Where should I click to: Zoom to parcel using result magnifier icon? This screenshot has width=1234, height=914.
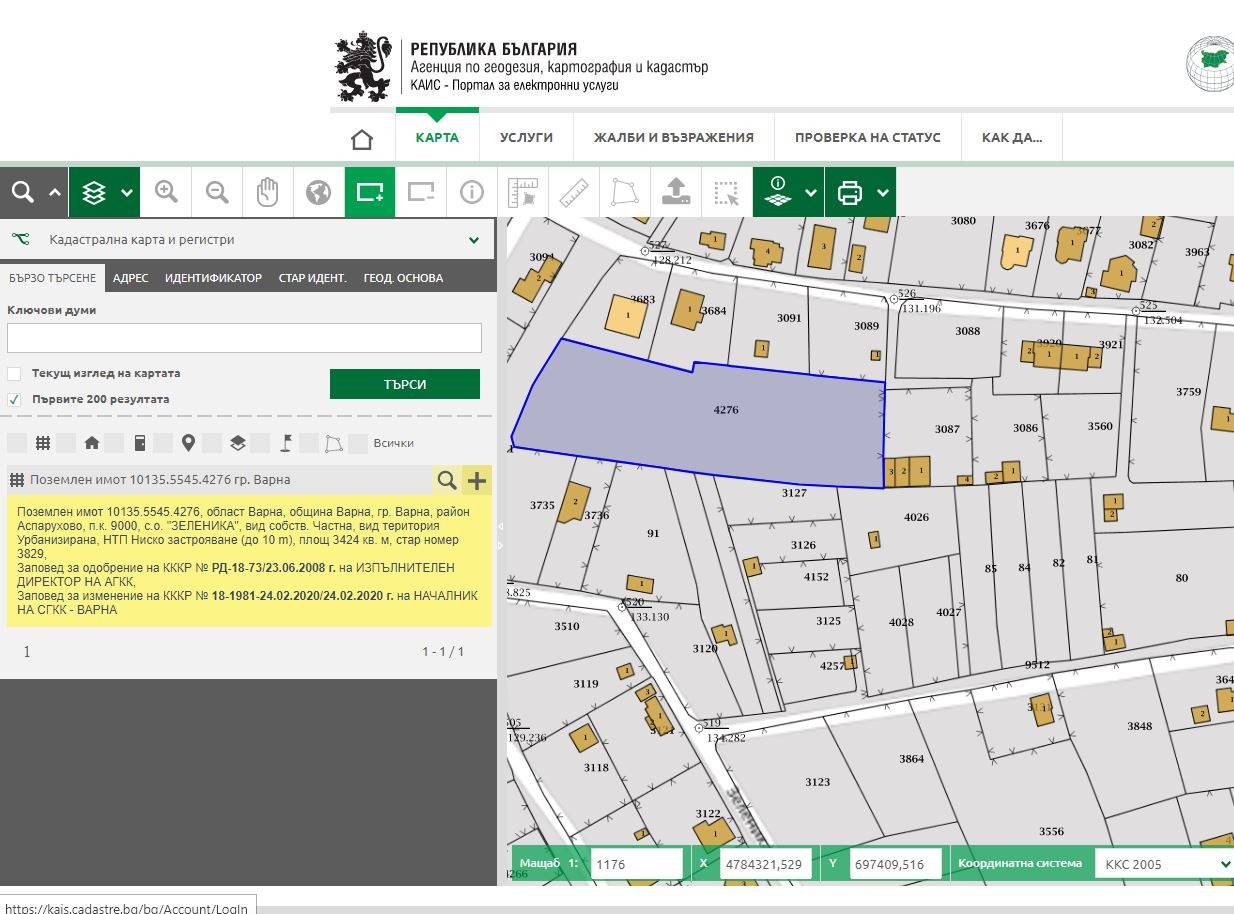(x=447, y=481)
